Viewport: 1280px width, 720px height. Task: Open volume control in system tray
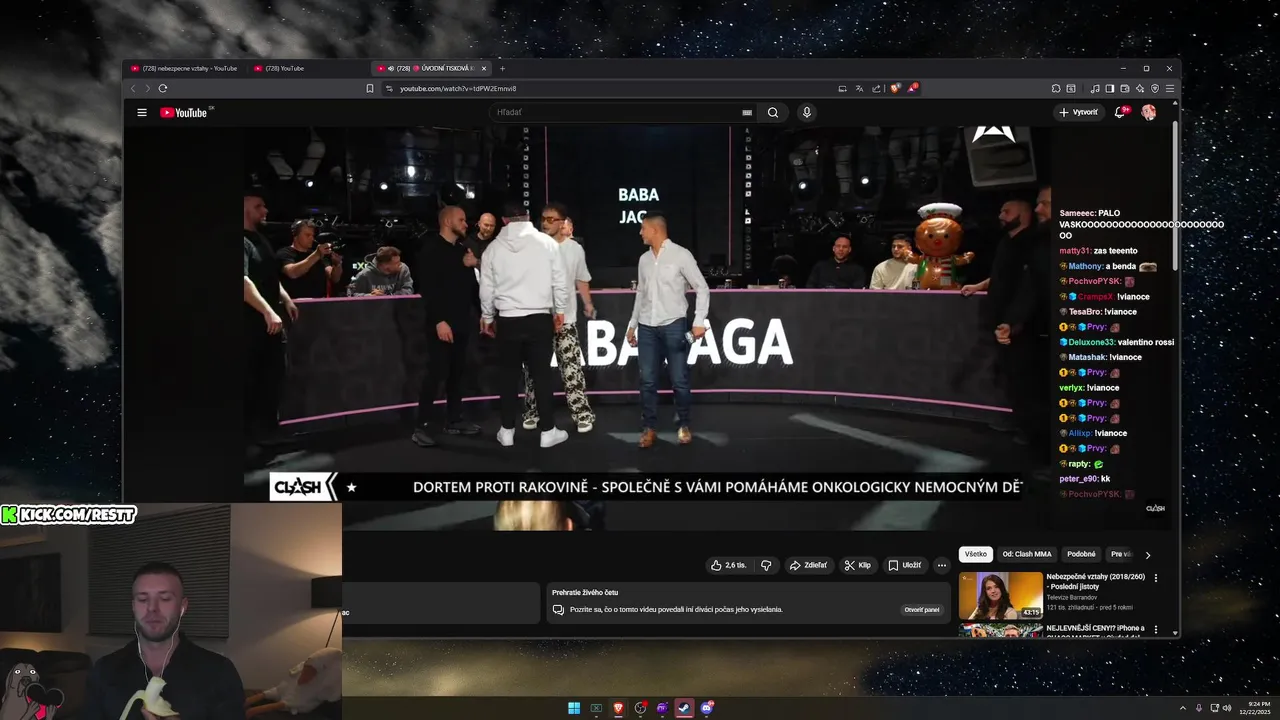click(1227, 708)
